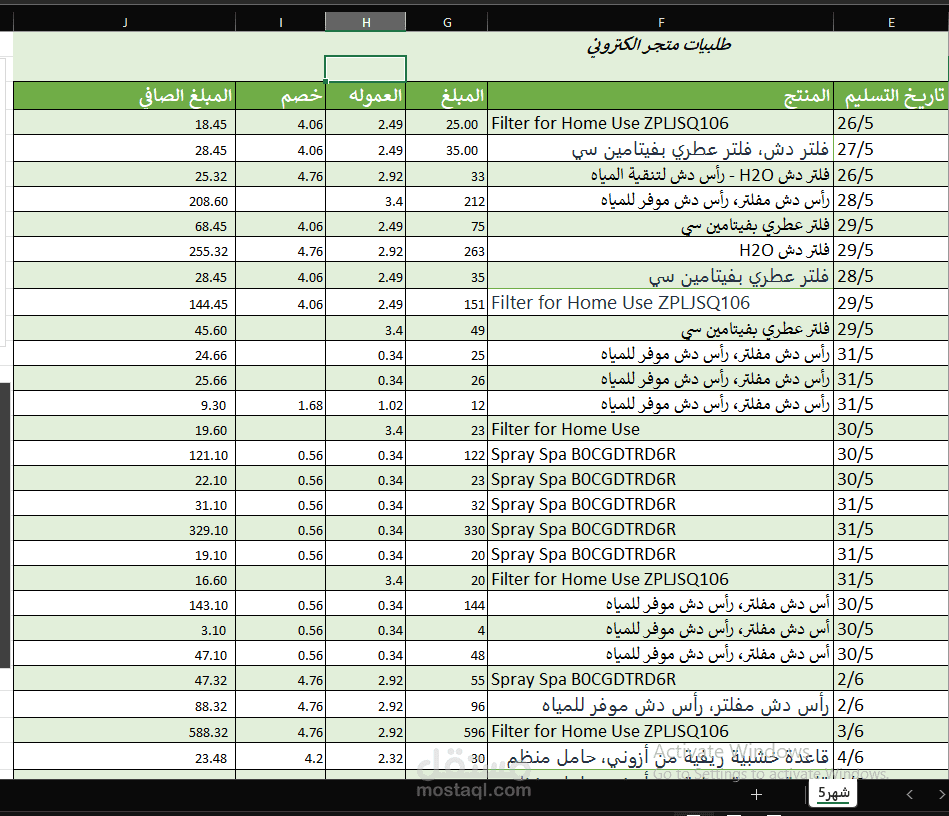Image resolution: width=949 pixels, height=816 pixels.
Task: Select column header H
Action: coord(365,21)
